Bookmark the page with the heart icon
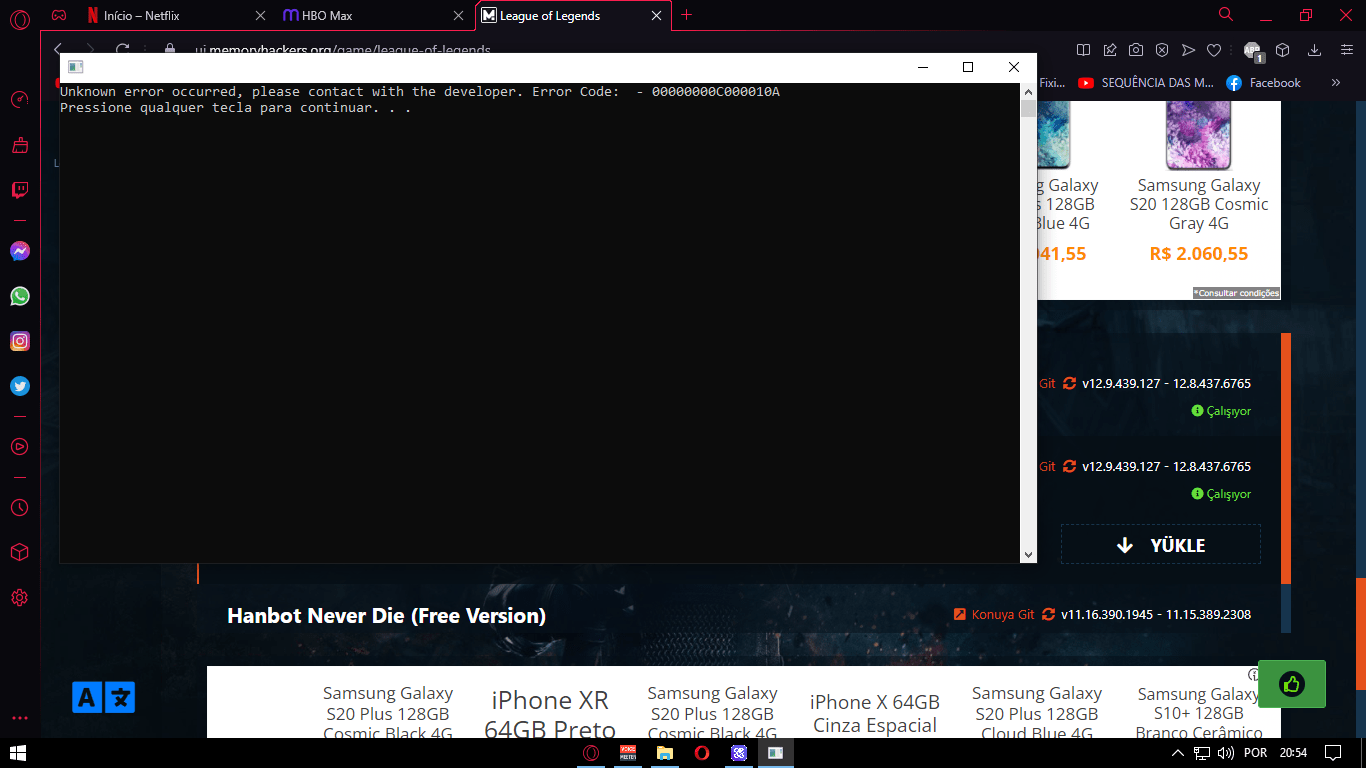Image resolution: width=1366 pixels, height=768 pixels. [1214, 50]
